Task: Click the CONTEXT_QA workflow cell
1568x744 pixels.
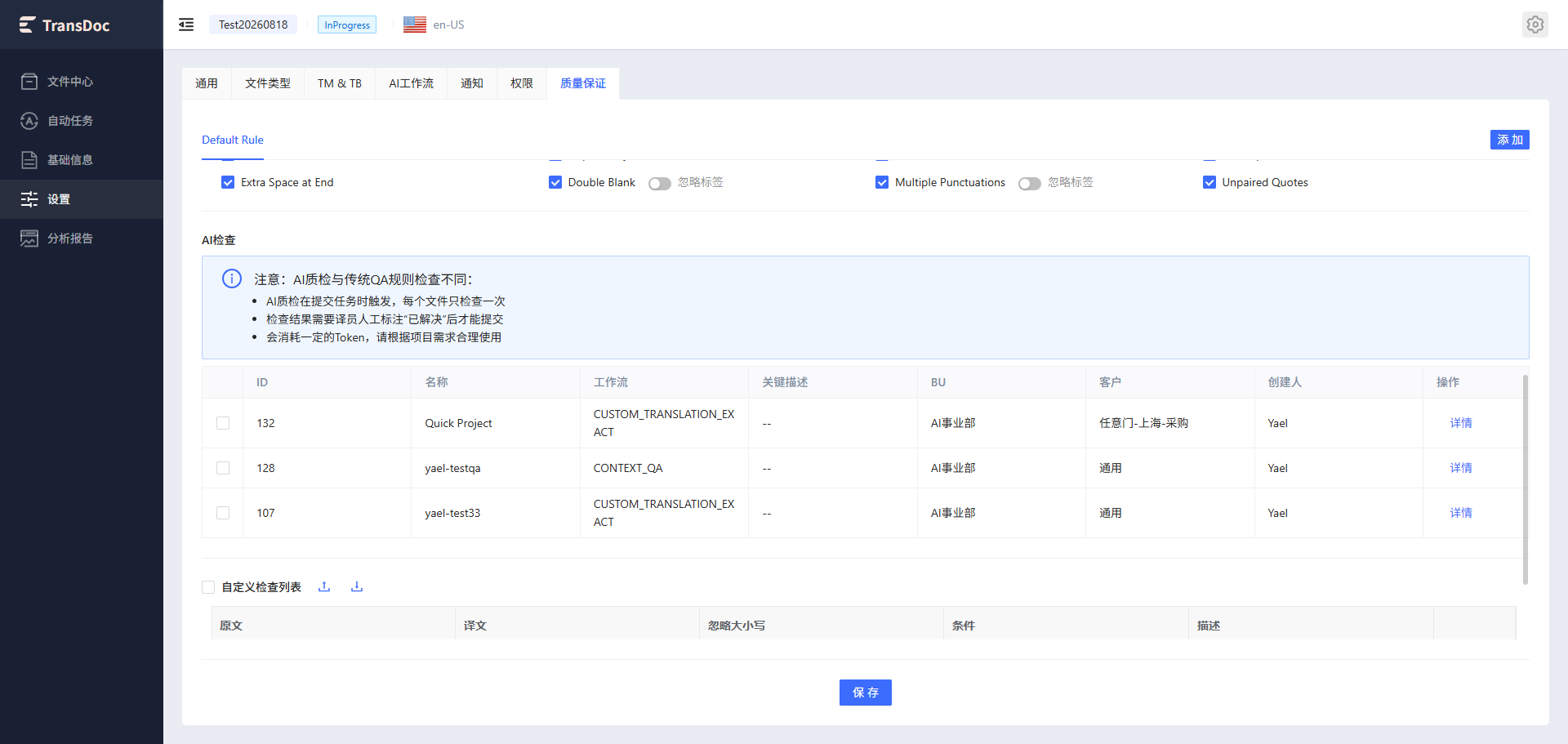Action: [664, 468]
